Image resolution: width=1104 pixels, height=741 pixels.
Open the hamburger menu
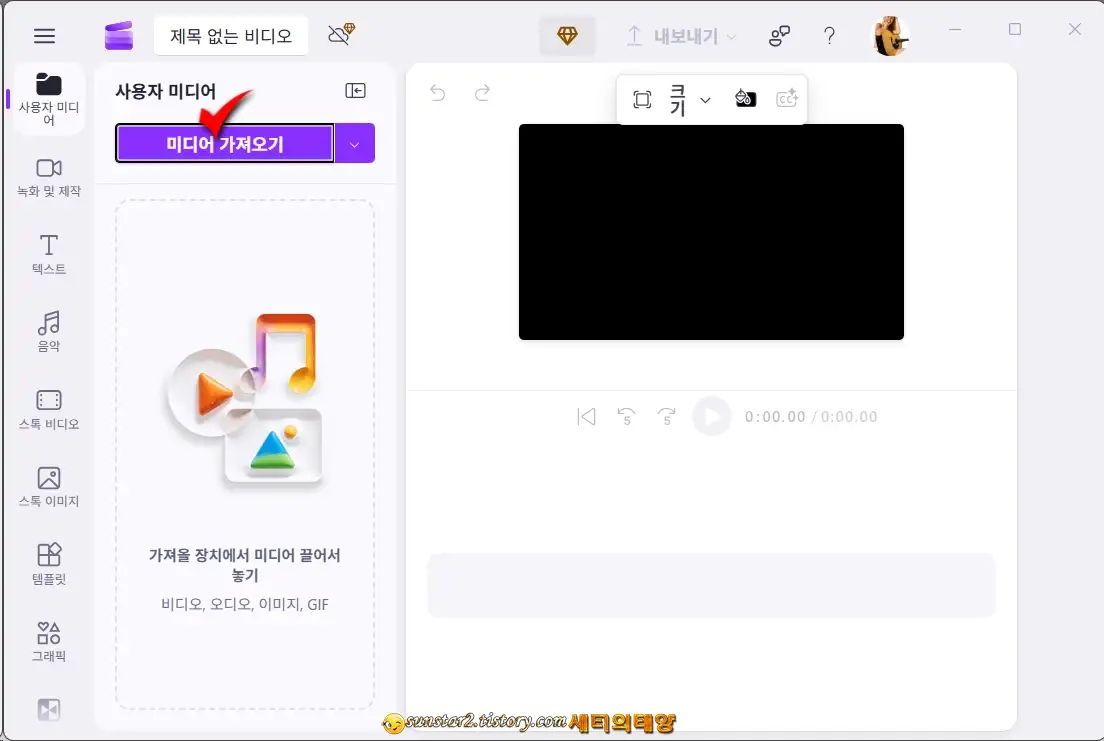coord(44,36)
